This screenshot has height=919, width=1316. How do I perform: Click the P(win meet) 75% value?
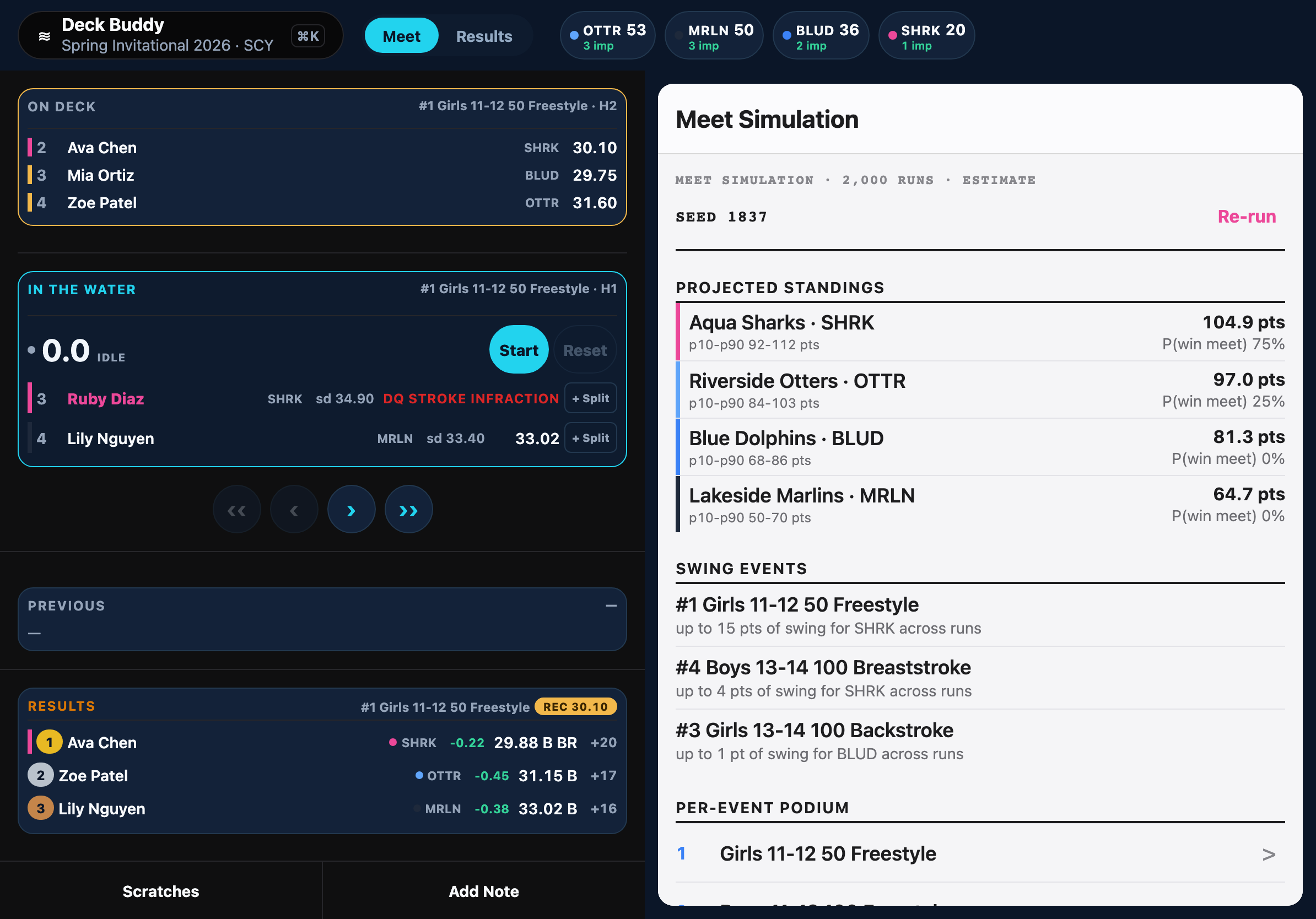click(1223, 344)
